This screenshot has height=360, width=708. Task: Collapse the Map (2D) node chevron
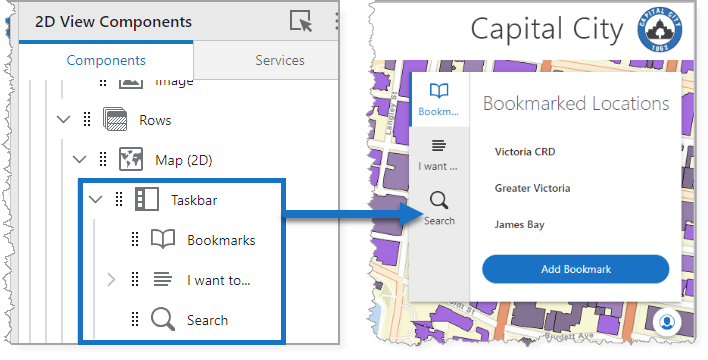(80, 159)
